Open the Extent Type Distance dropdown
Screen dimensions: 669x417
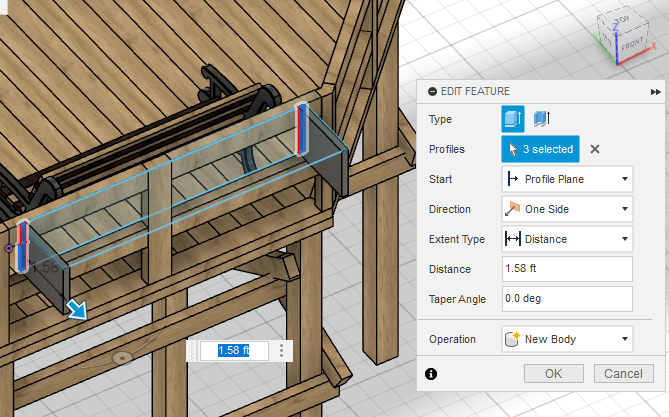[567, 239]
